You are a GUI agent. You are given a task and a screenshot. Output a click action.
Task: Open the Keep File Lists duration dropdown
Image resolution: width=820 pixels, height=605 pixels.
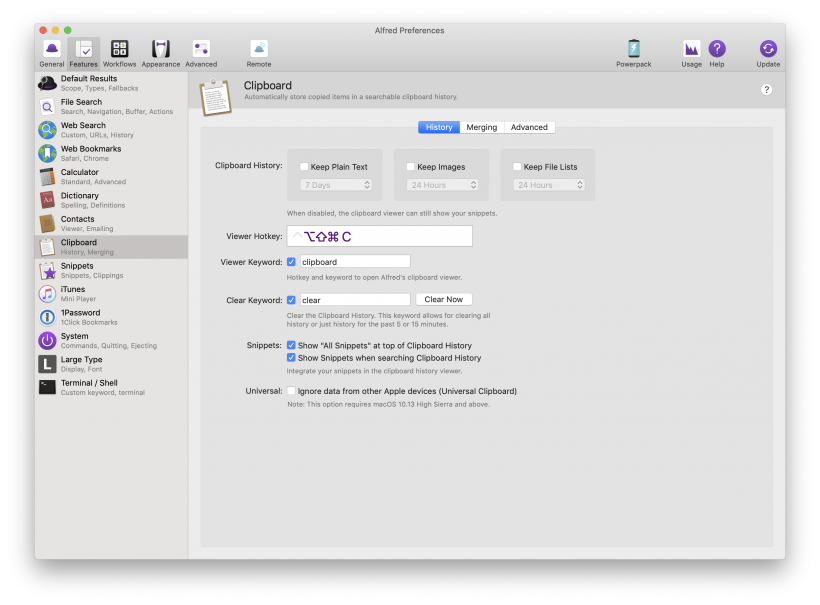click(x=549, y=185)
